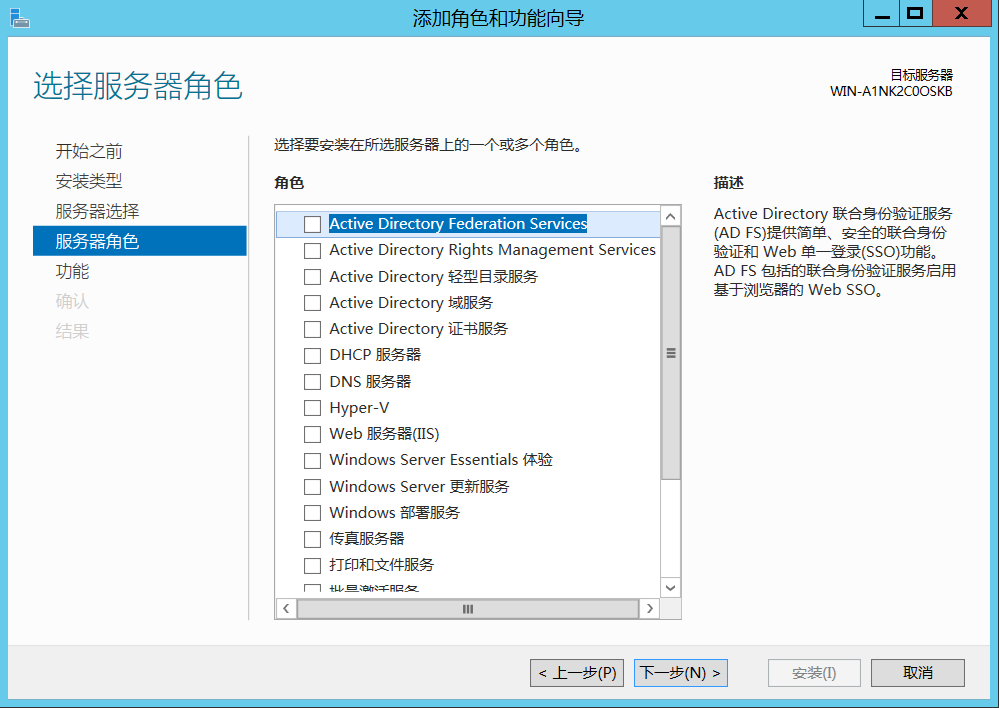The image size is (999, 708).
Task: Check the 传真服务器 checkbox
Action: click(x=312, y=539)
